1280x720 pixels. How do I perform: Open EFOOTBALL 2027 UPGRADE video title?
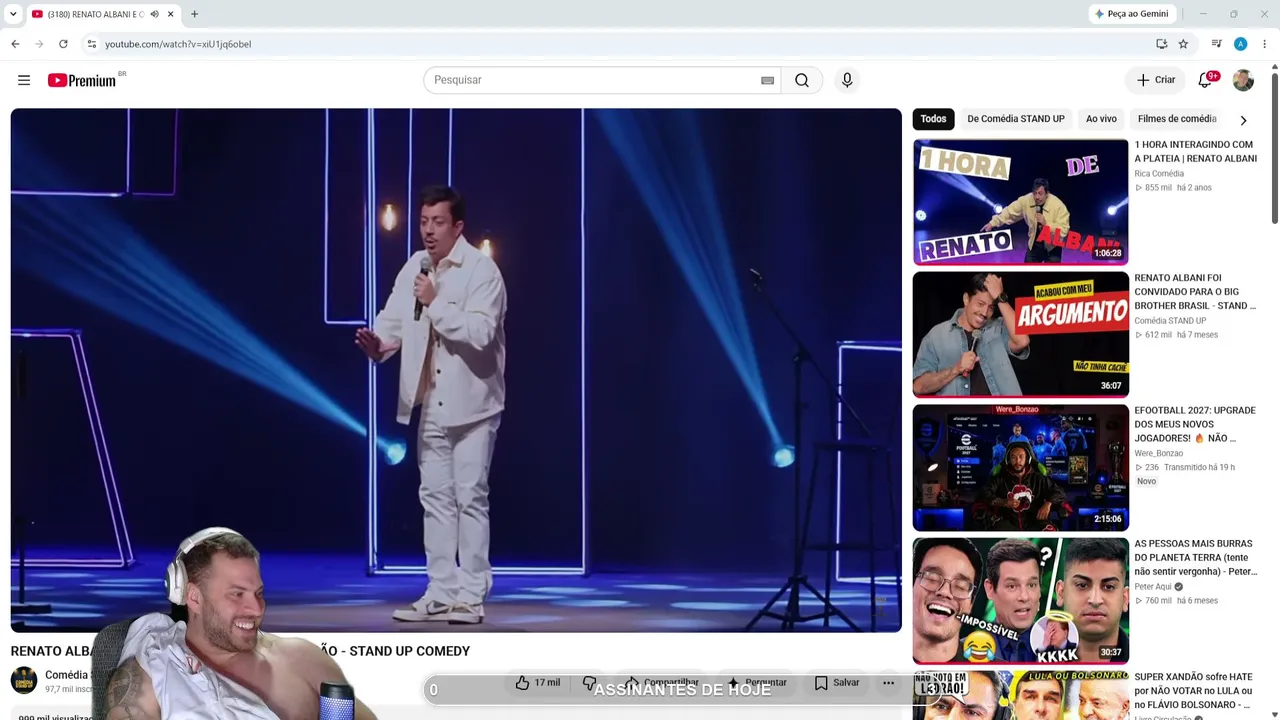pos(1195,424)
